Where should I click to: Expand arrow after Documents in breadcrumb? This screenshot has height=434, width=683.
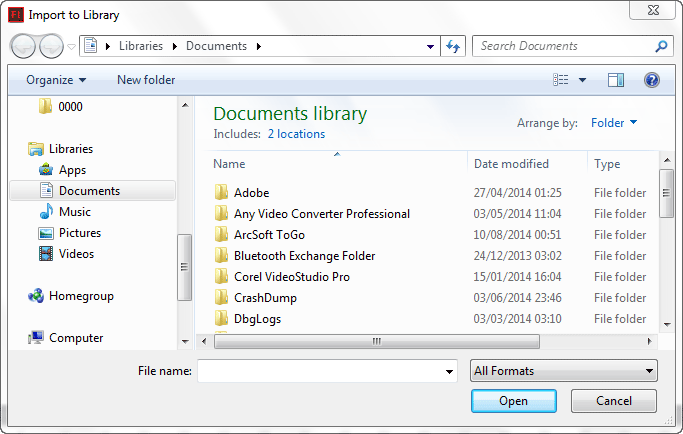tap(259, 46)
